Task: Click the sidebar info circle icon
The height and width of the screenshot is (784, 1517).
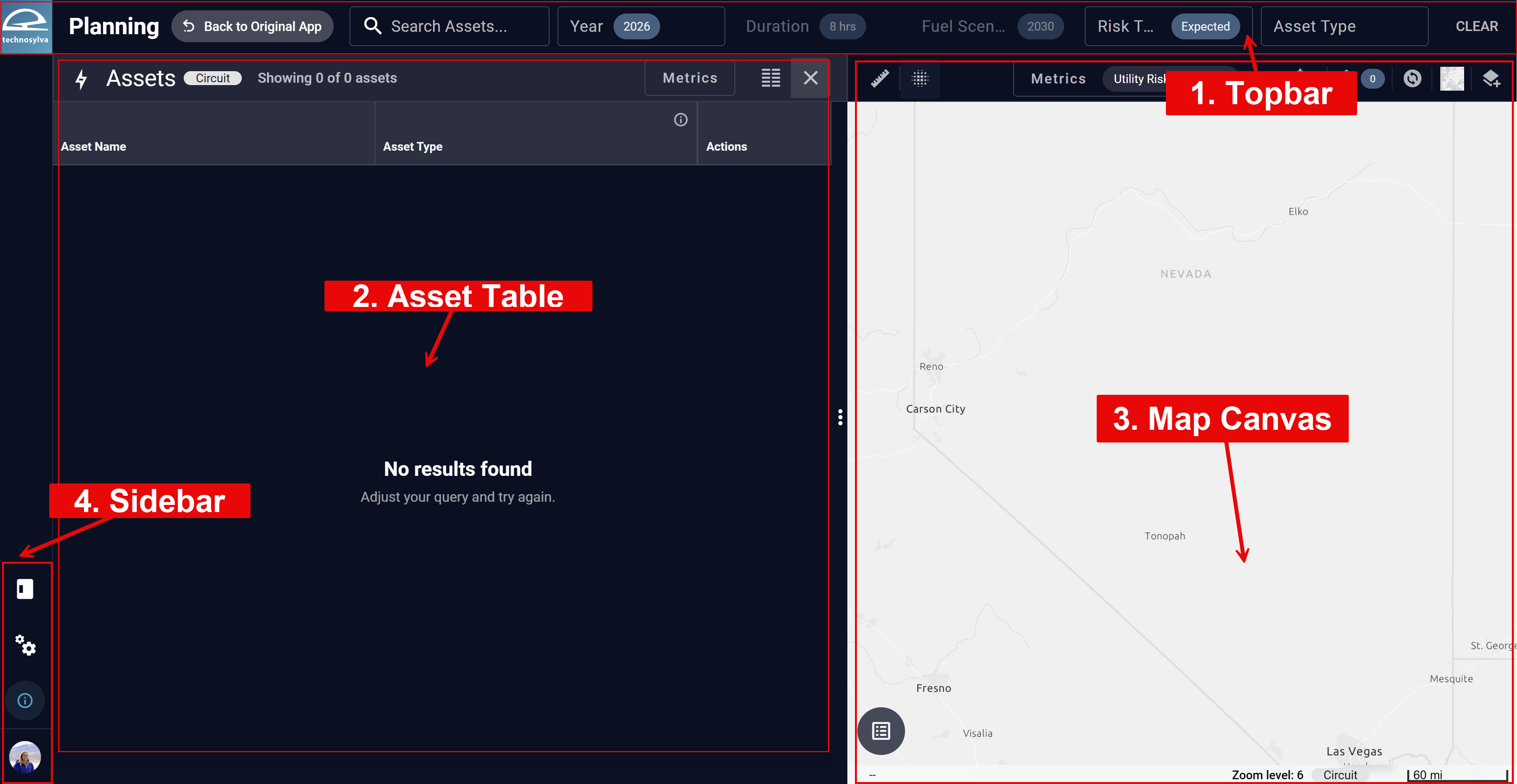Action: click(x=25, y=701)
